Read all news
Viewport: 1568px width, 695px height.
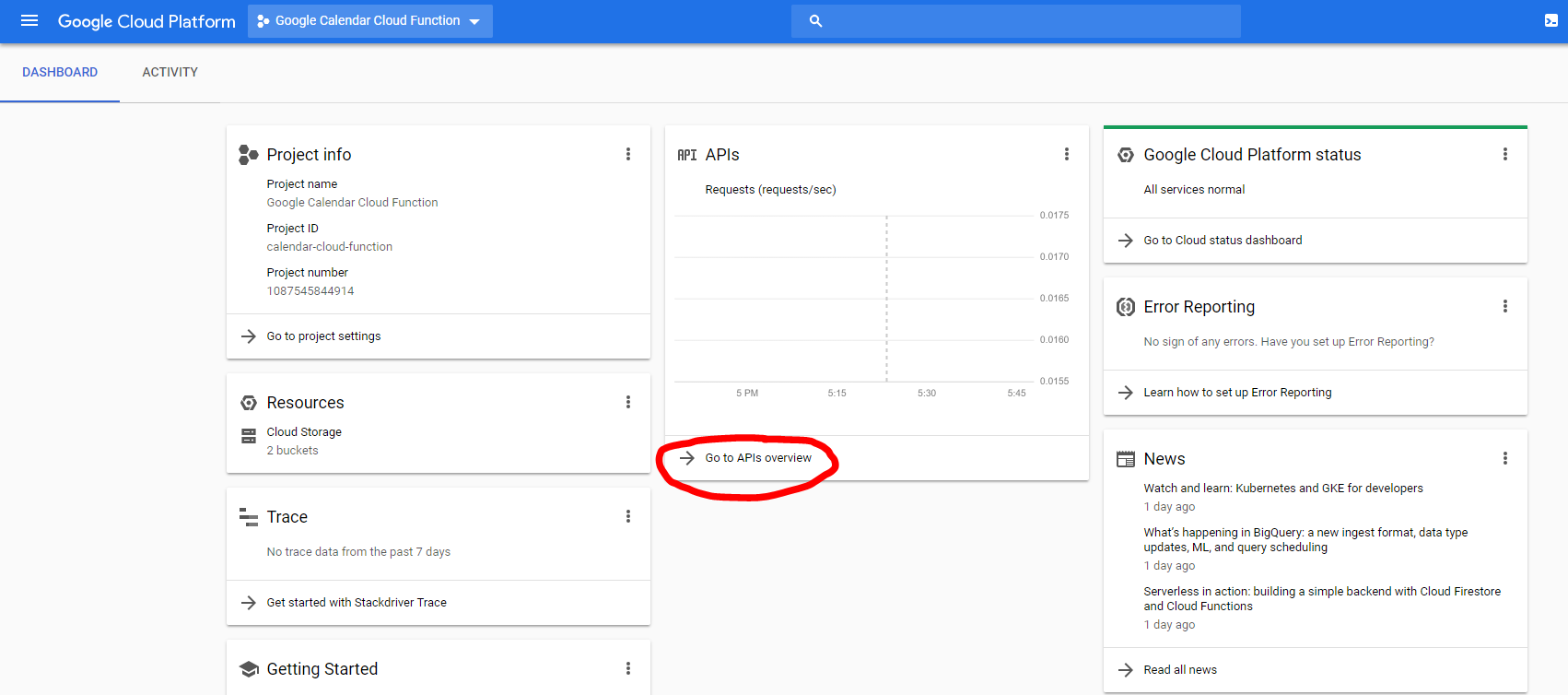coord(1180,670)
